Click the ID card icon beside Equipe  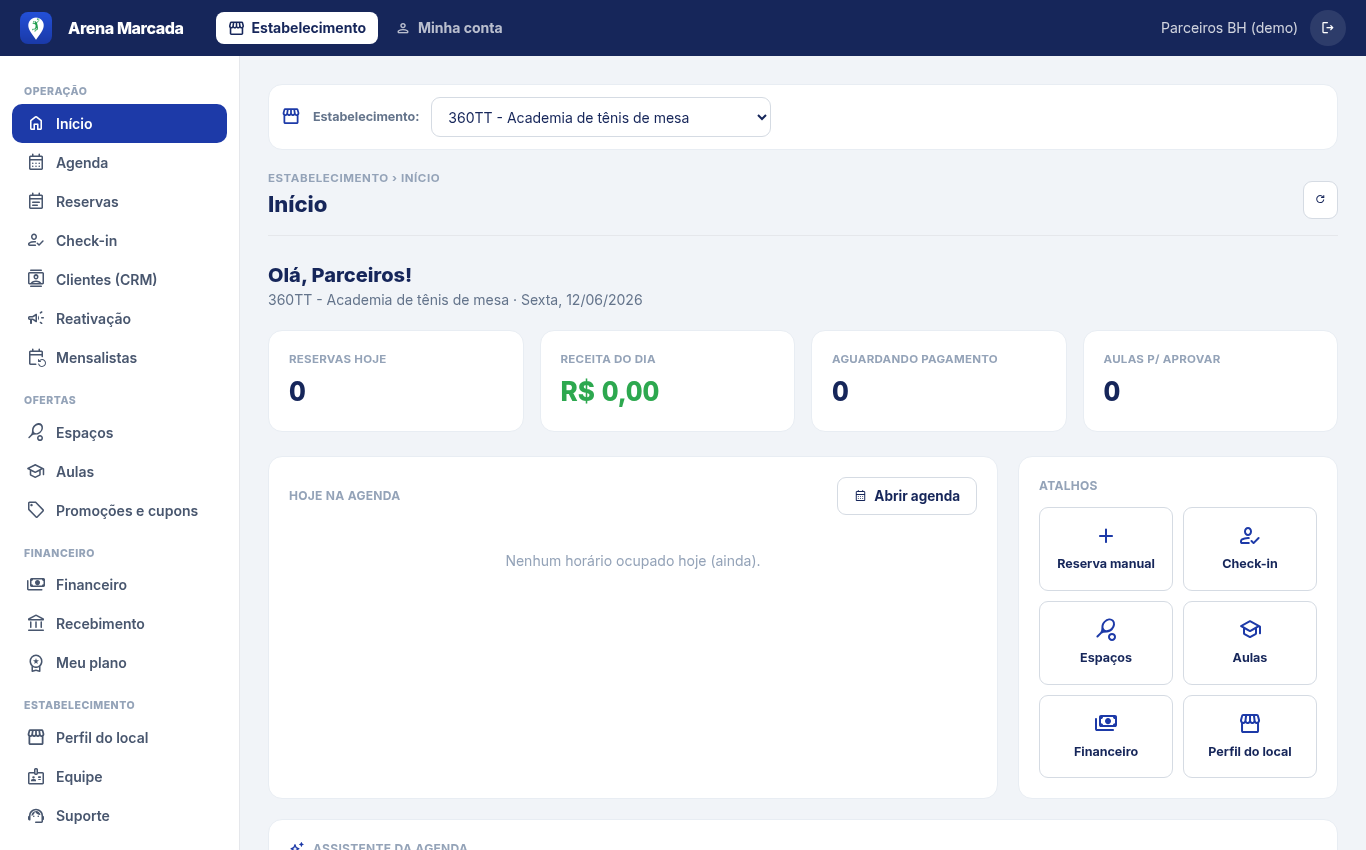point(36,777)
